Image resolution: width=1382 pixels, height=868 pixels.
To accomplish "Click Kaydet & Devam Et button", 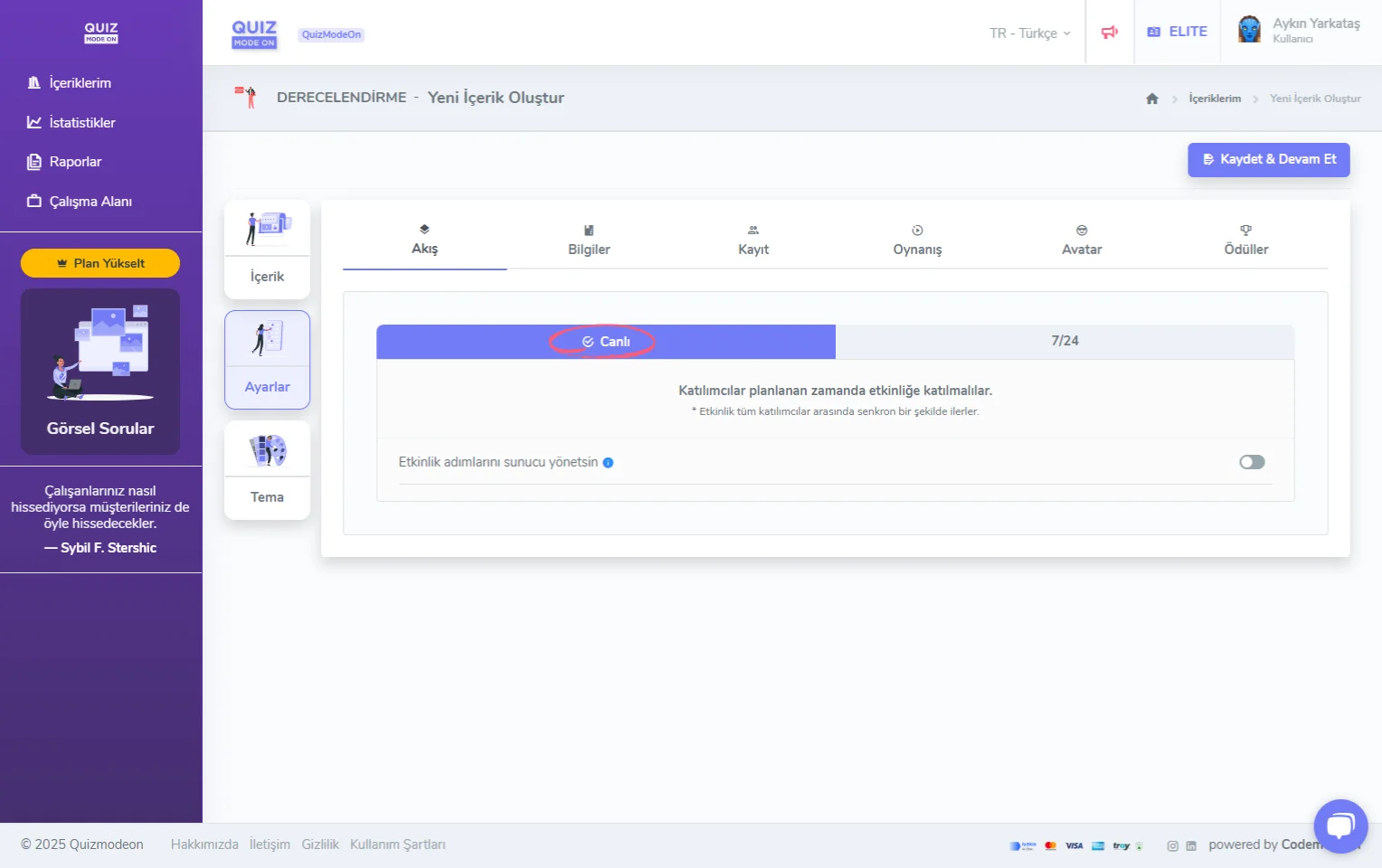I will (x=1268, y=159).
